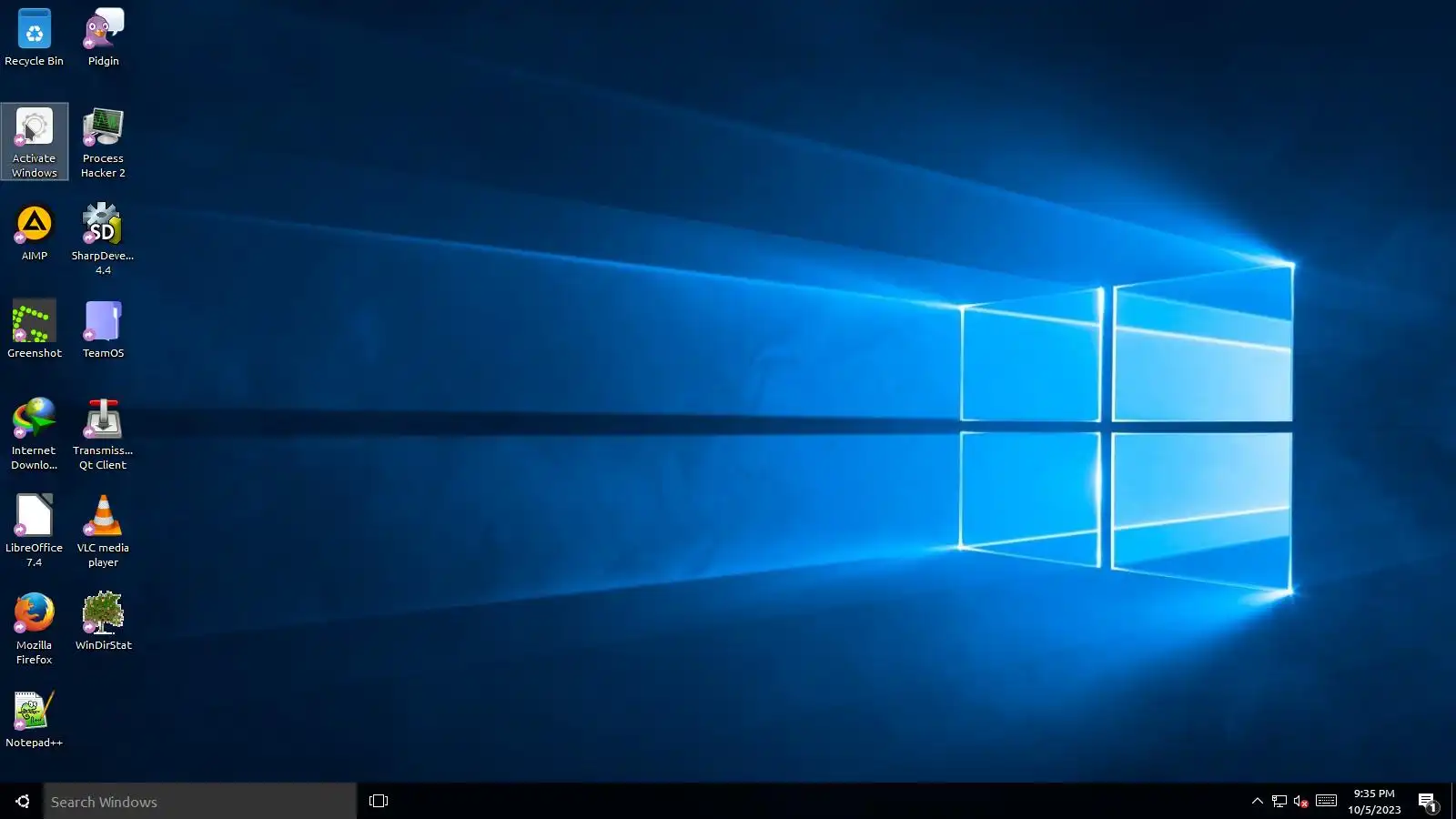Image resolution: width=1456 pixels, height=819 pixels.
Task: Click the muted volume tray icon
Action: tap(1301, 801)
